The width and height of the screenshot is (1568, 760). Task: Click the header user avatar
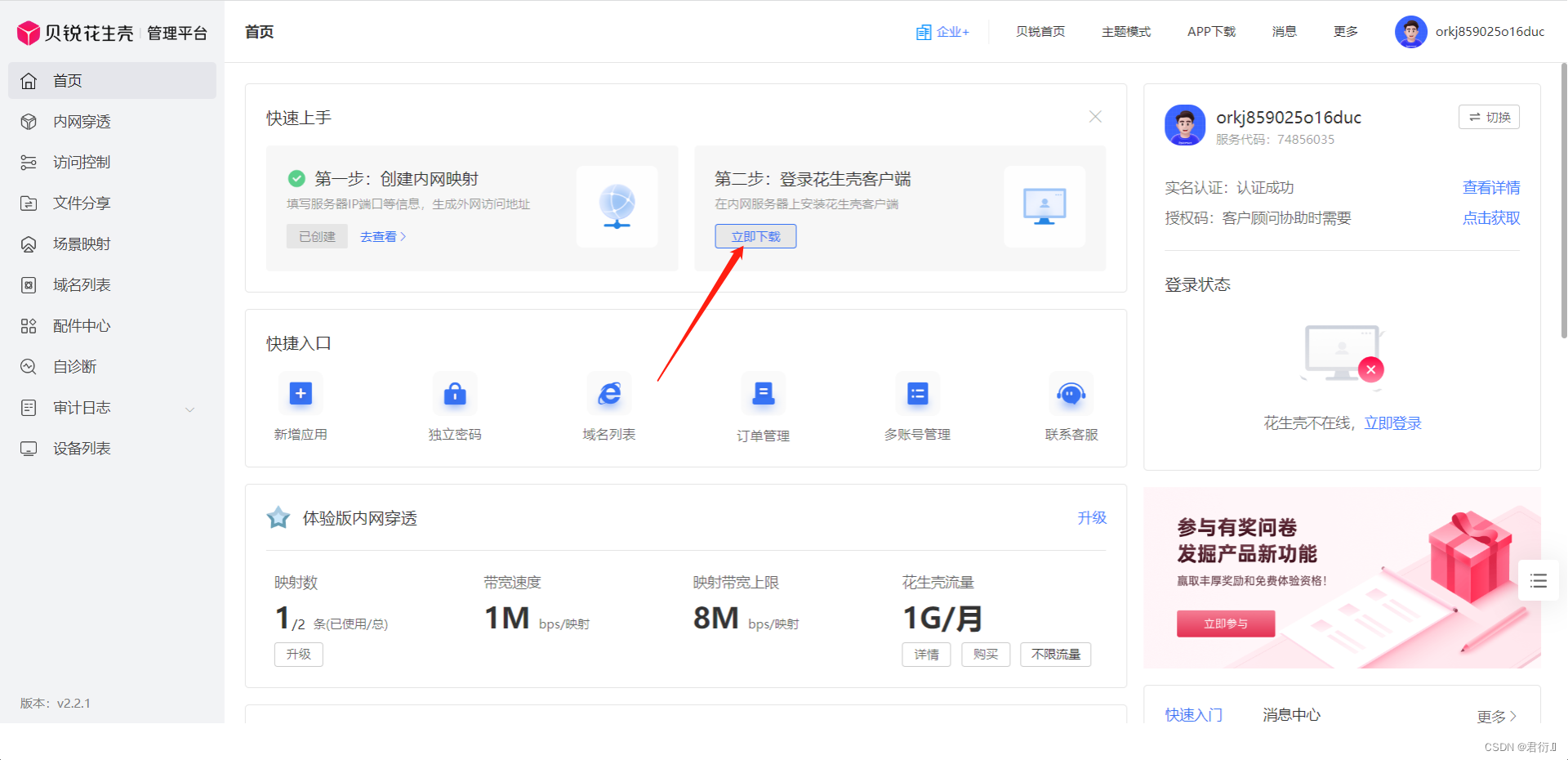pos(1410,32)
